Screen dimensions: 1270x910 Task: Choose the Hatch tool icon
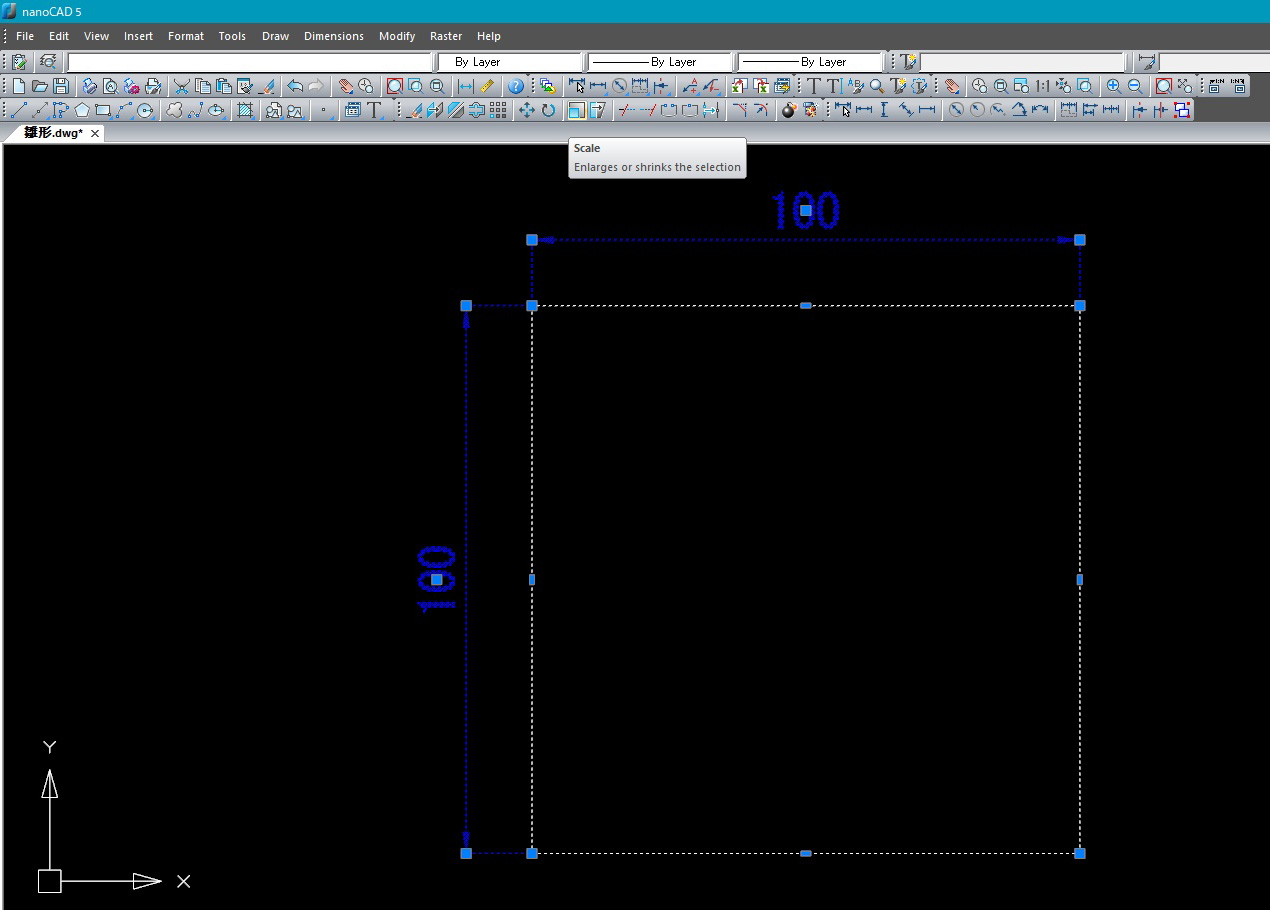click(244, 110)
